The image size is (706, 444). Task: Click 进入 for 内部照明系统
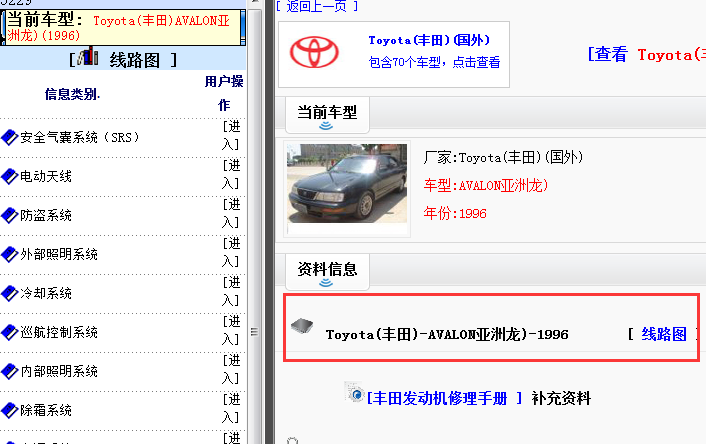click(x=231, y=369)
